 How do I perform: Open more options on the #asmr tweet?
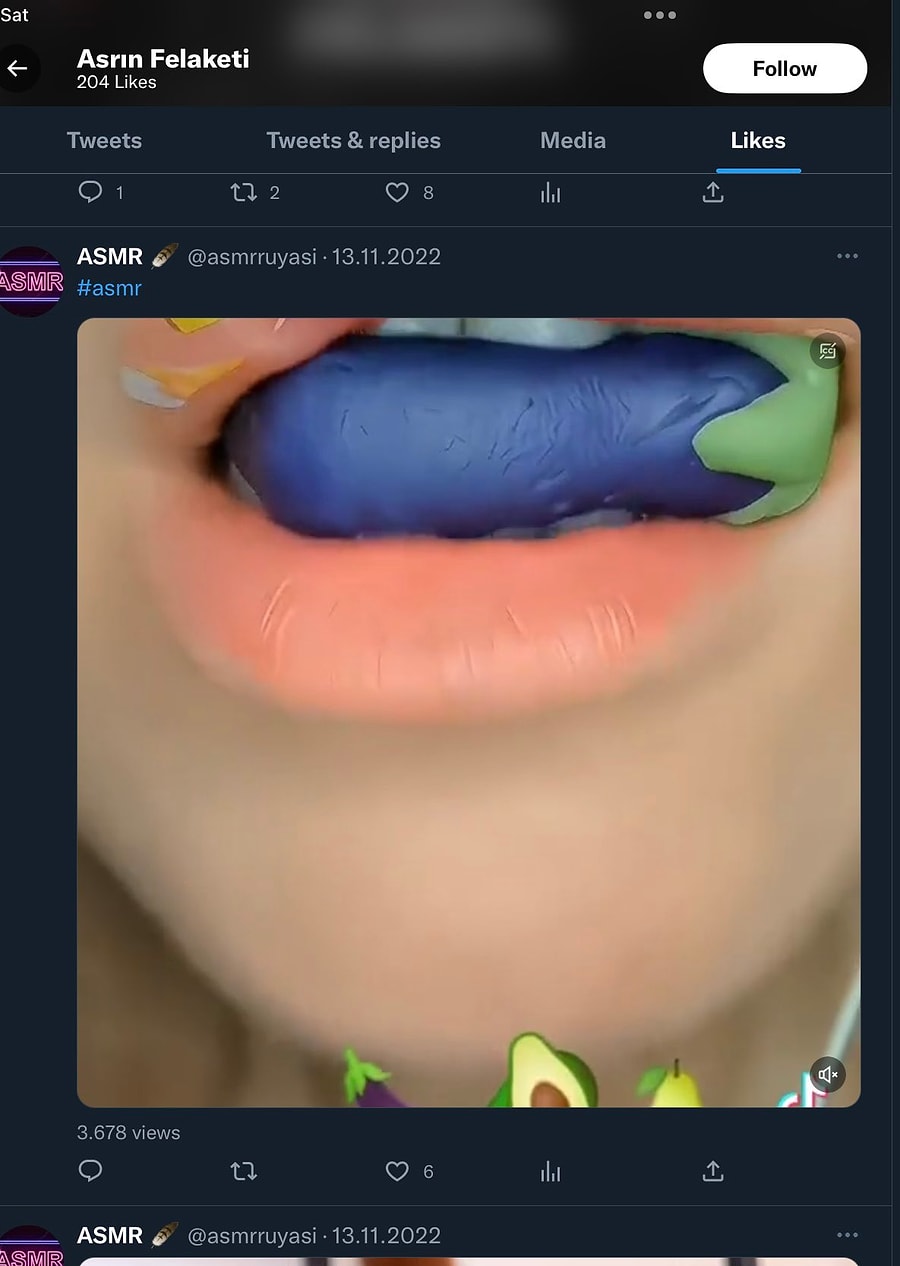(847, 257)
